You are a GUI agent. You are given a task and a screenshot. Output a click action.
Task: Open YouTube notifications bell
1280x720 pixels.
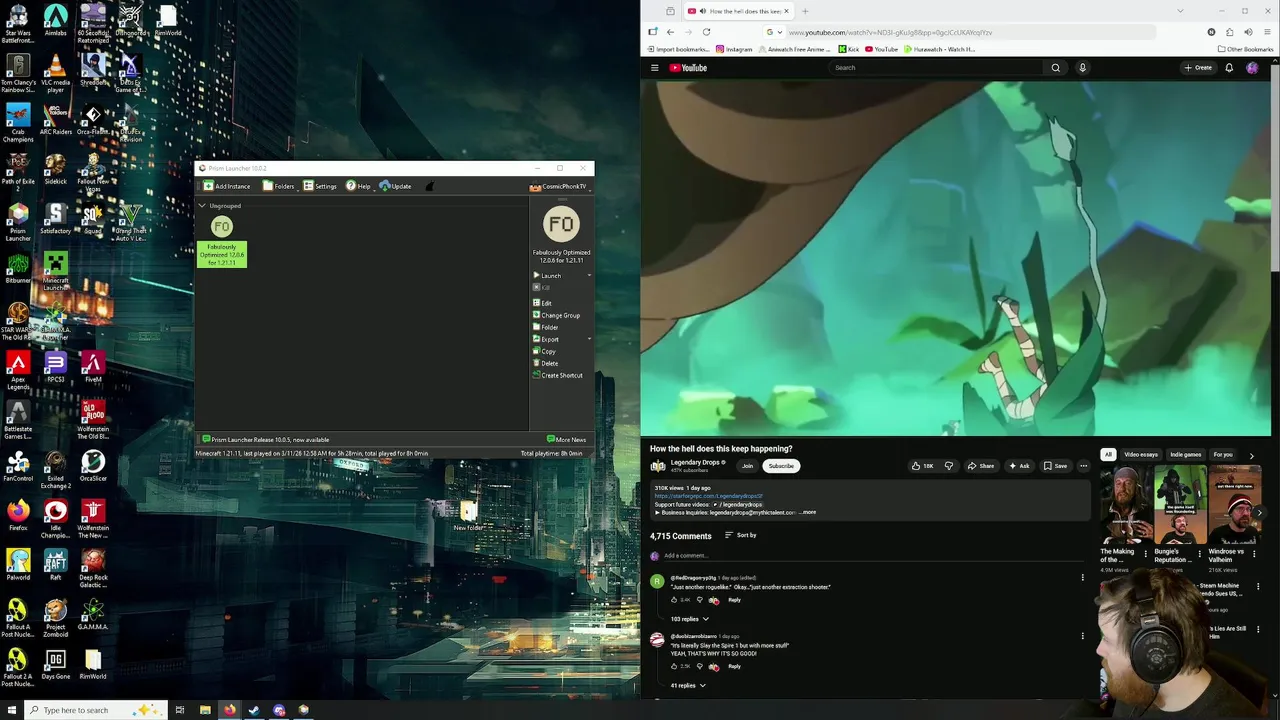click(x=1229, y=68)
